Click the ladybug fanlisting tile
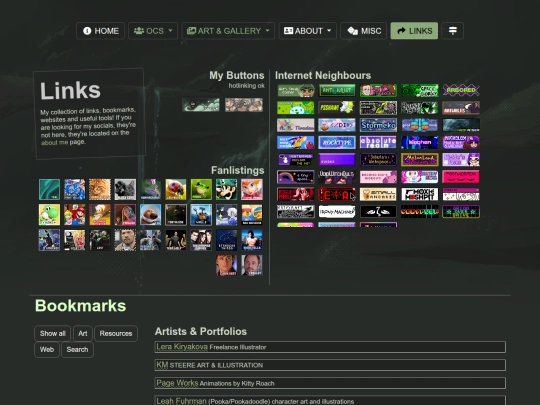 click(x=176, y=189)
